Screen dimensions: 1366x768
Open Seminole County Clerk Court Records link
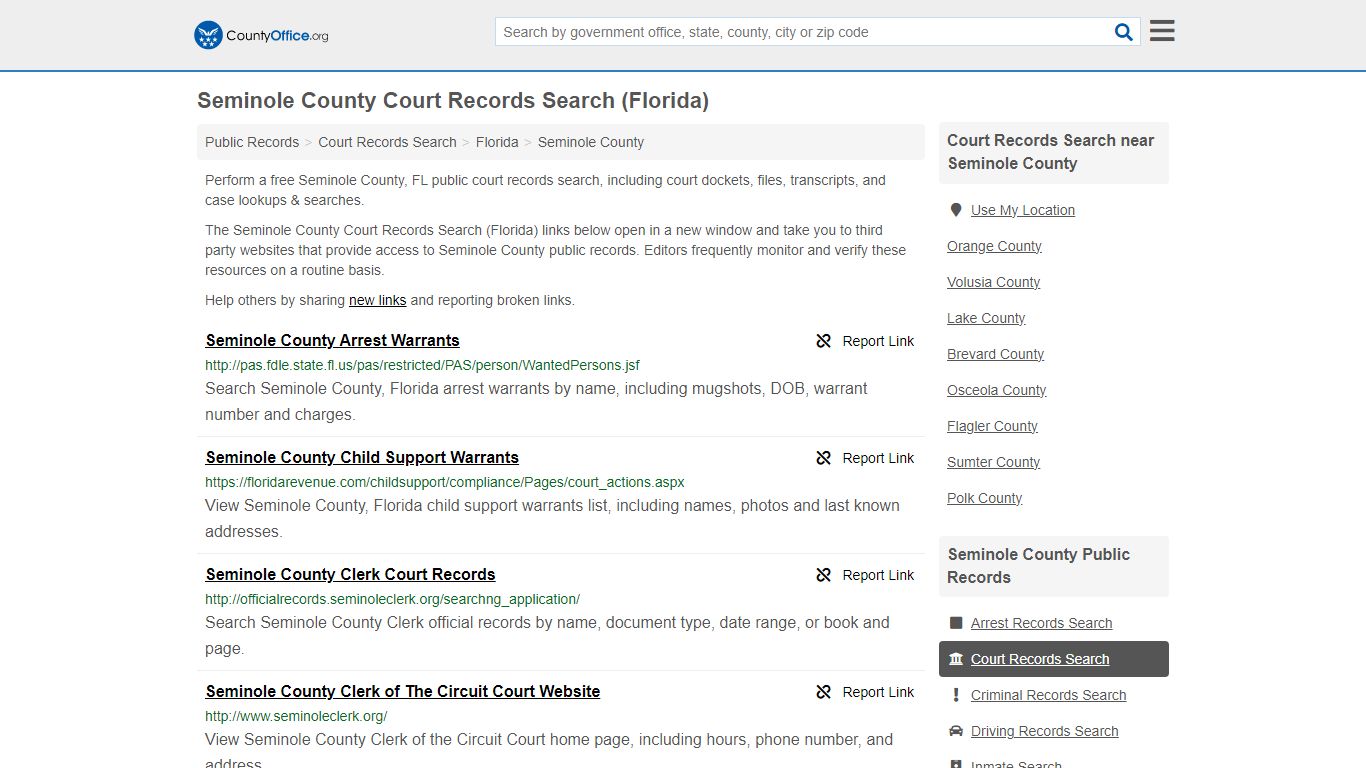(351, 574)
